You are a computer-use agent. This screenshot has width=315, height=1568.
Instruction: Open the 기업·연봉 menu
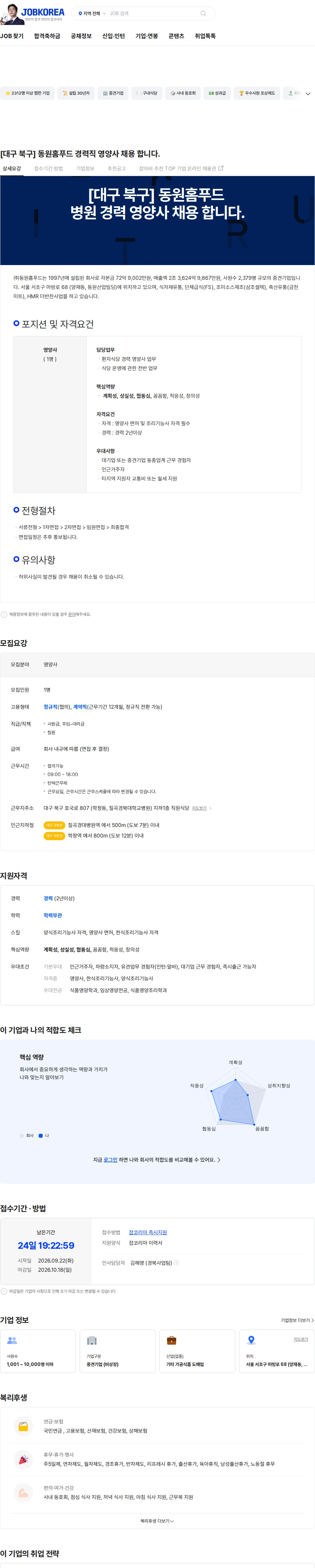[147, 36]
